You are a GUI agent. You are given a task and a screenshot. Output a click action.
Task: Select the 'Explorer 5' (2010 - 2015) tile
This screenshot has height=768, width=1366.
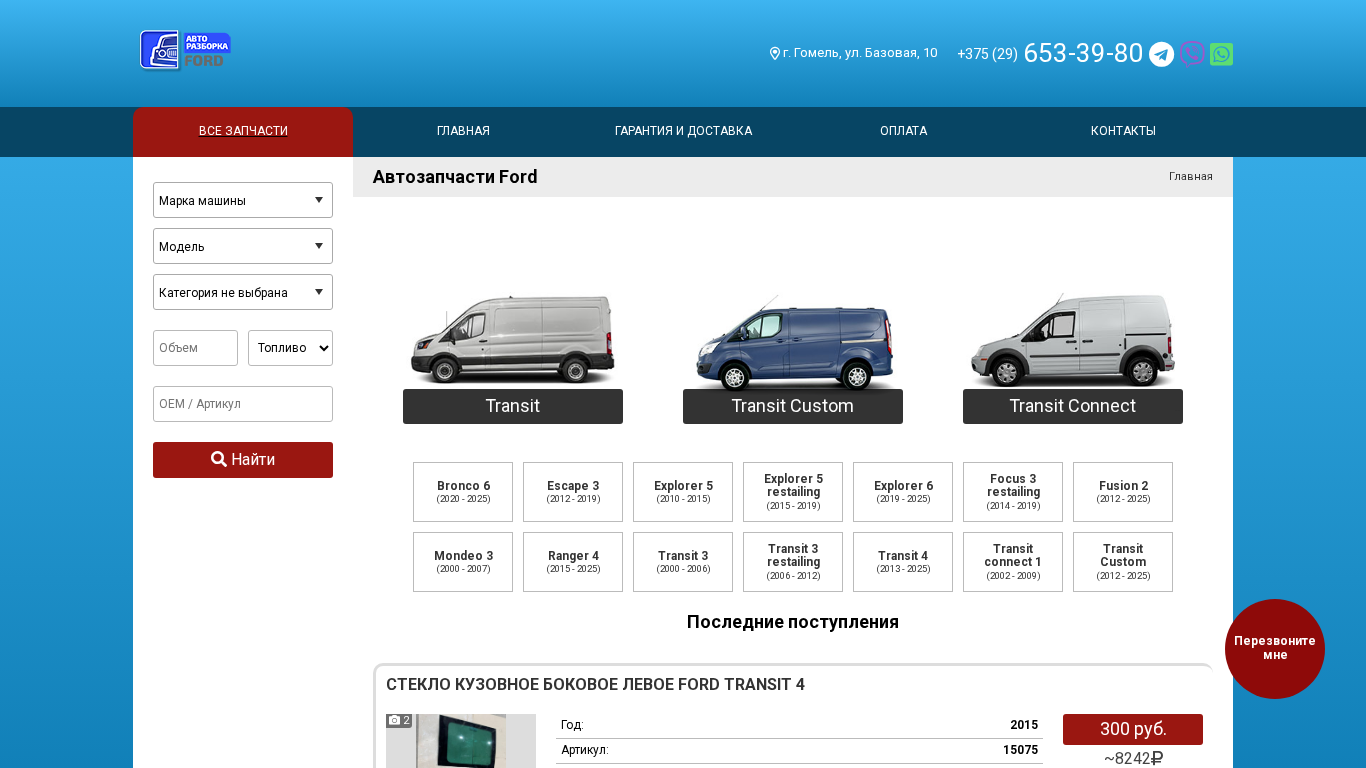683,492
